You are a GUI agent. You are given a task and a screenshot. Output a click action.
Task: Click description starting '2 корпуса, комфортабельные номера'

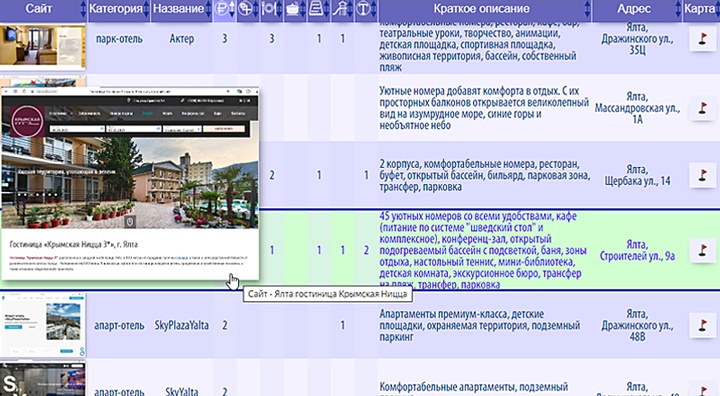pos(484,175)
